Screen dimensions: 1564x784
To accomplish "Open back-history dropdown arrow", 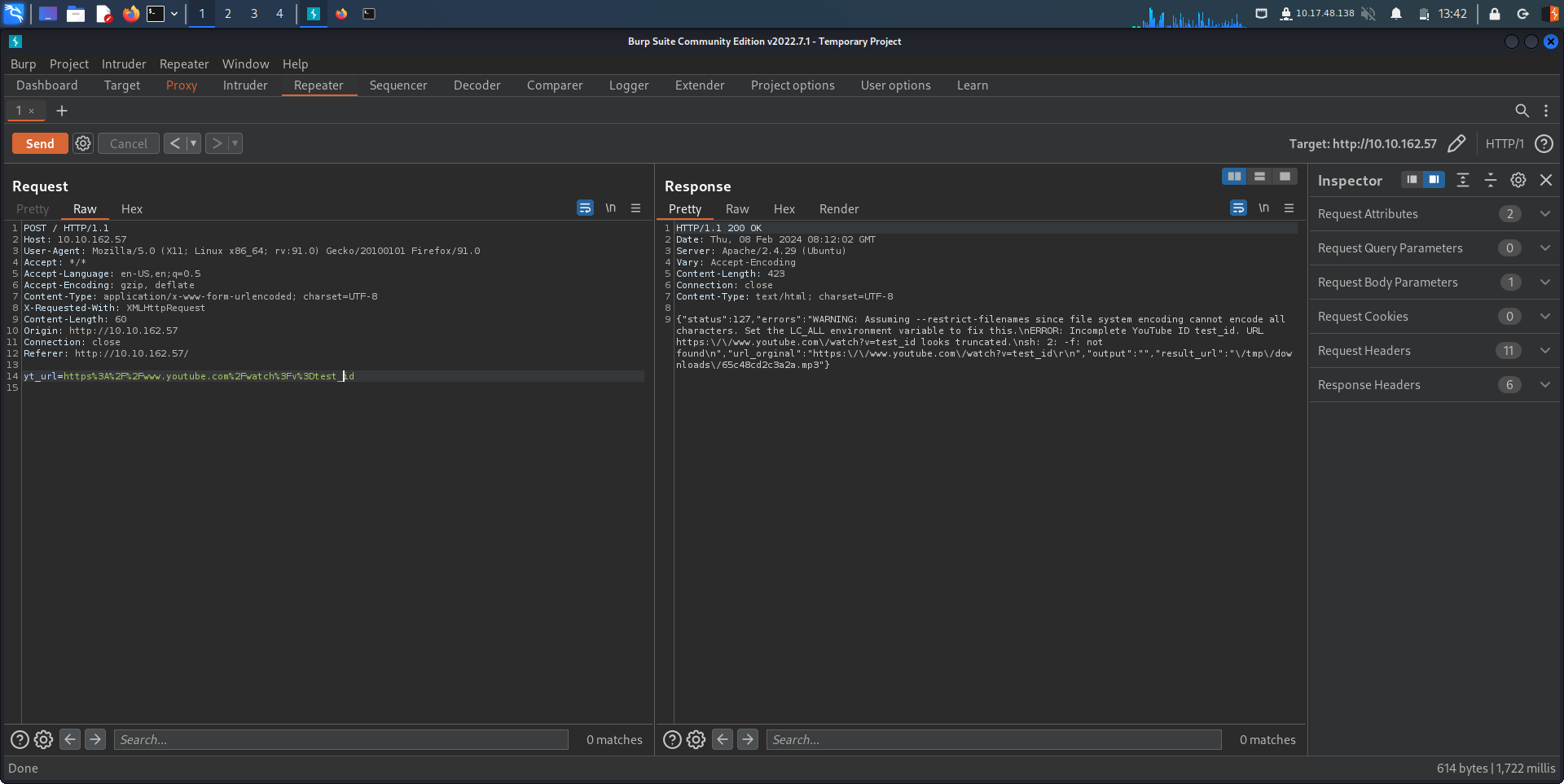I will click(193, 143).
